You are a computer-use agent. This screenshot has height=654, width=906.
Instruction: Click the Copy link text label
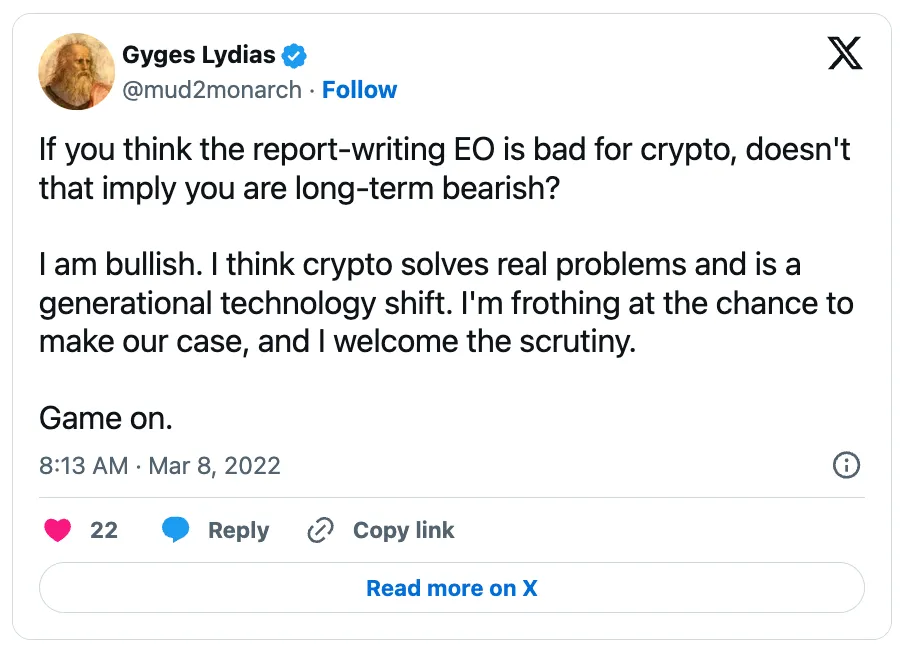(403, 530)
